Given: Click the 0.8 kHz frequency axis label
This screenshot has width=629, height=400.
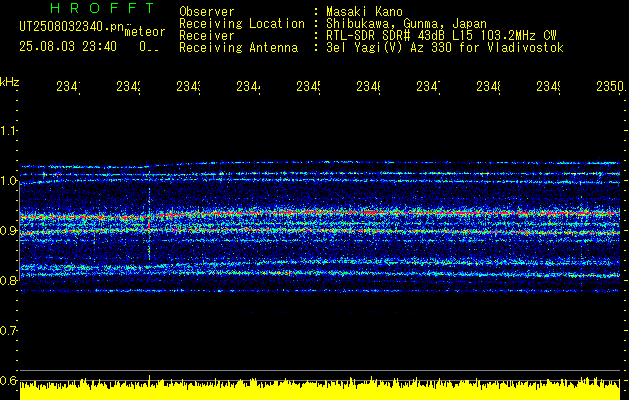Looking at the screenshot, I should tap(9, 280).
